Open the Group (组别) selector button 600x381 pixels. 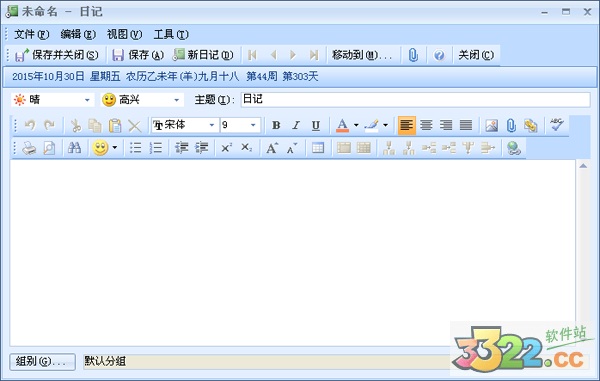(42, 361)
